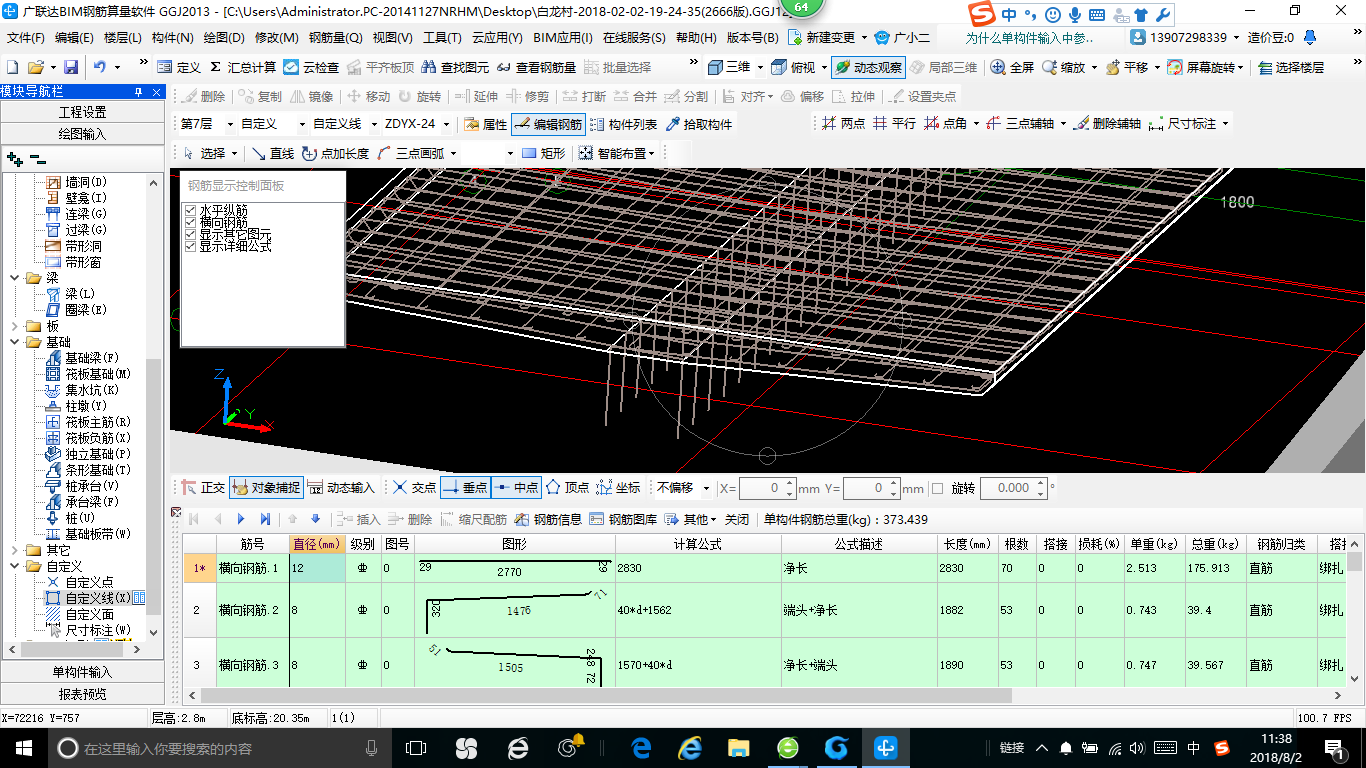The height and width of the screenshot is (768, 1366).
Task: Click the 单构件输入 panel button
Action: [x=82, y=672]
